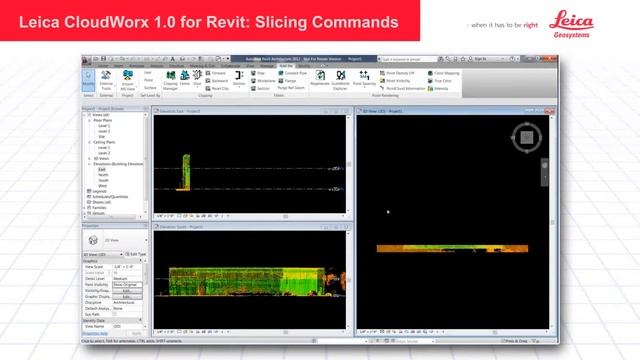Click the Slice Backward button
640x360 pixels.
click(x=217, y=81)
